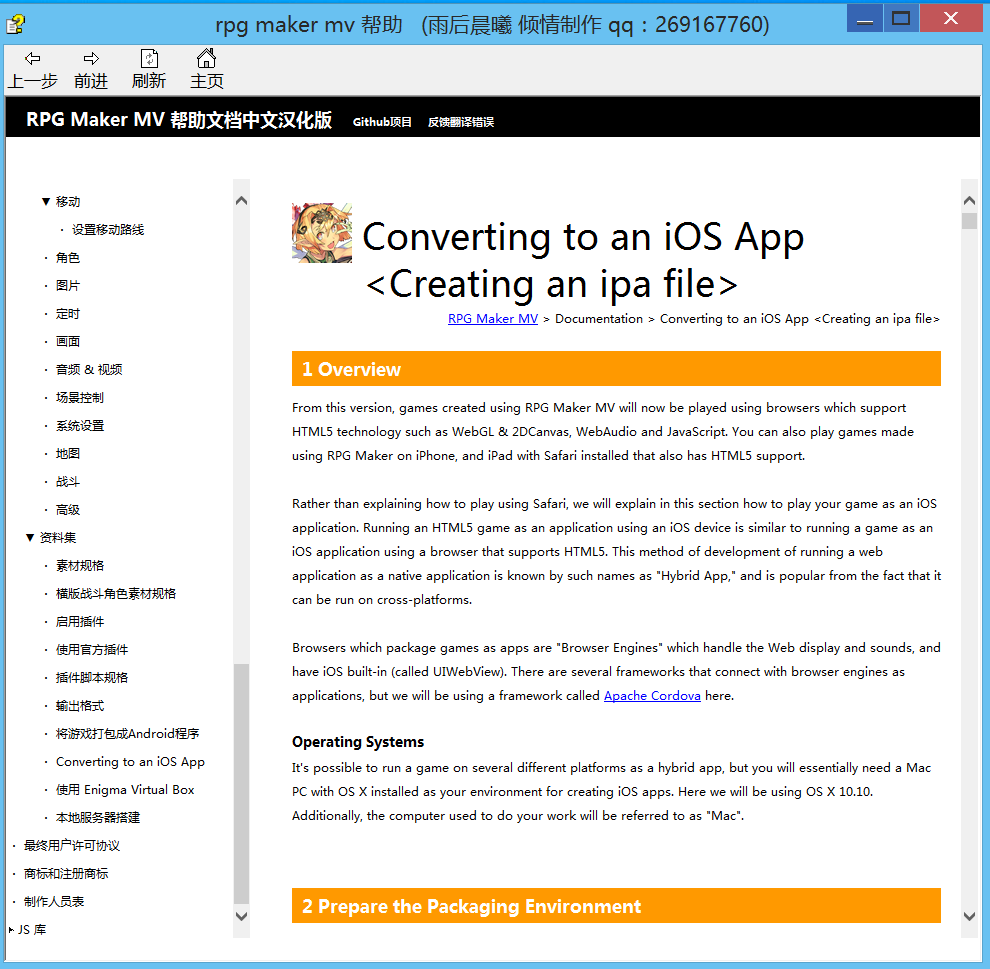Click the sidebar scrollbar thumb
Screen dimensions: 990x969
pyautogui.click(x=241, y=783)
